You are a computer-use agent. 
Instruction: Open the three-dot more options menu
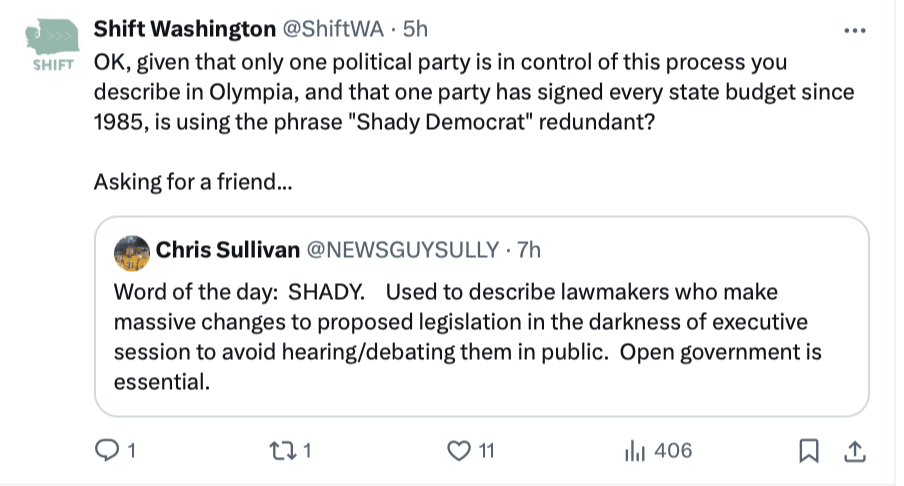(x=854, y=30)
